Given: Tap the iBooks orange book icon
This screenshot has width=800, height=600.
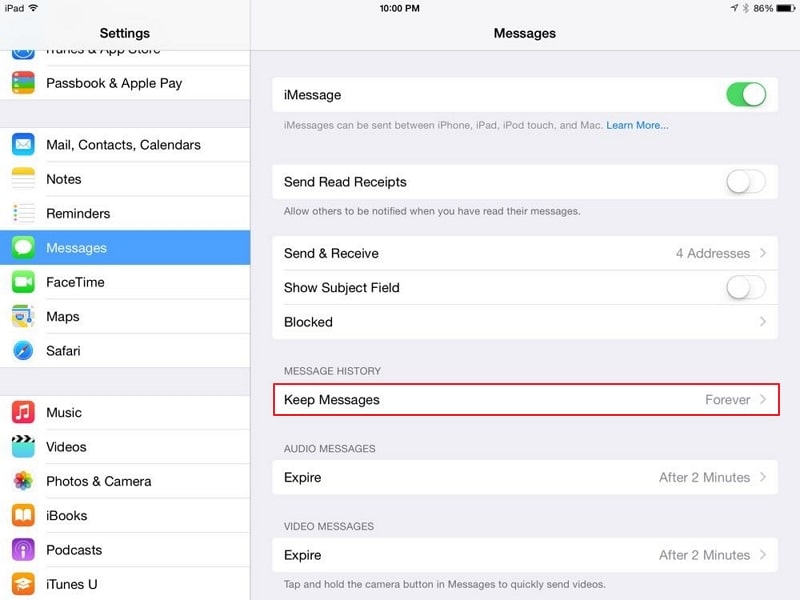Looking at the screenshot, I should 23,515.
